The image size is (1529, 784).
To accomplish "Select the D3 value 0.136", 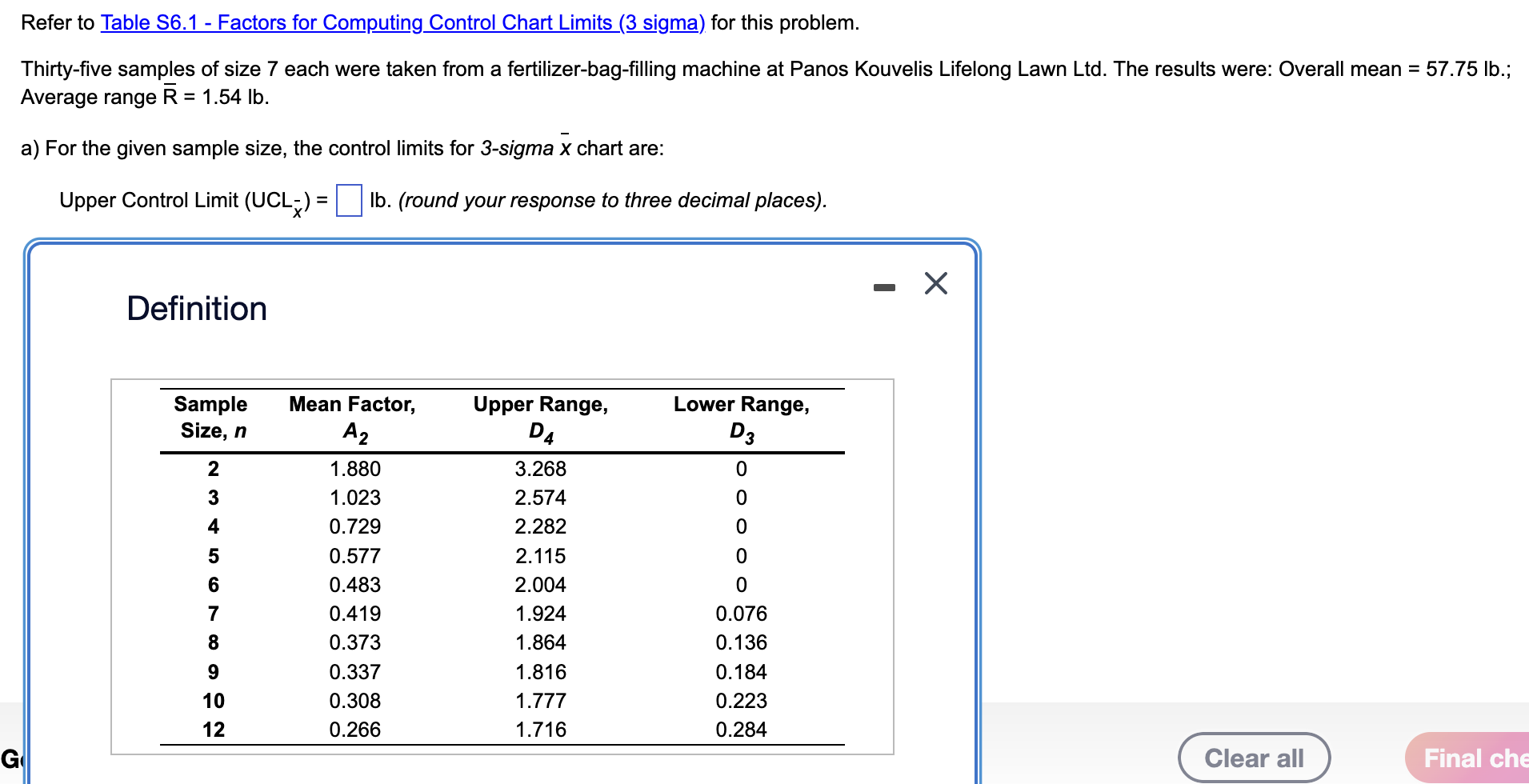I will click(742, 642).
